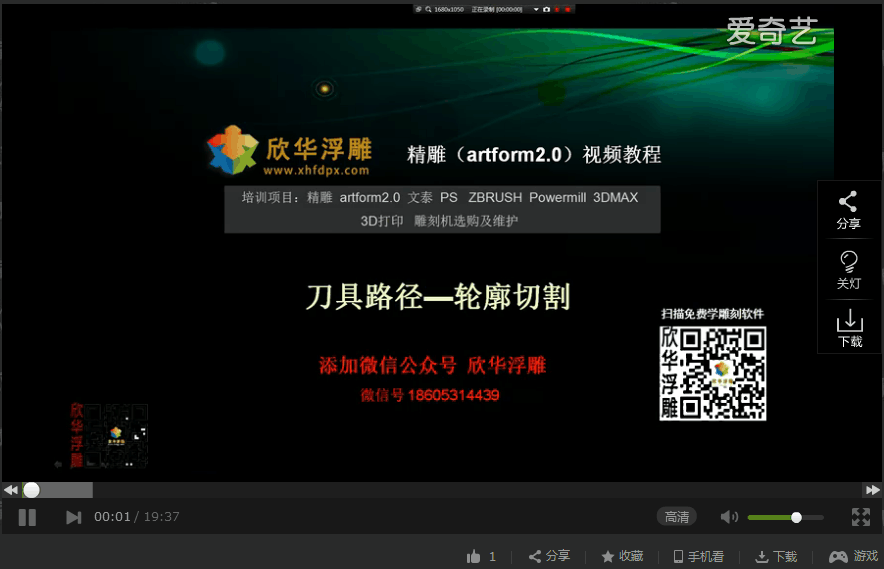This screenshot has width=884, height=569.
Task: Click the 扫描免费学雕刻软件 caption
Action: pos(713,314)
